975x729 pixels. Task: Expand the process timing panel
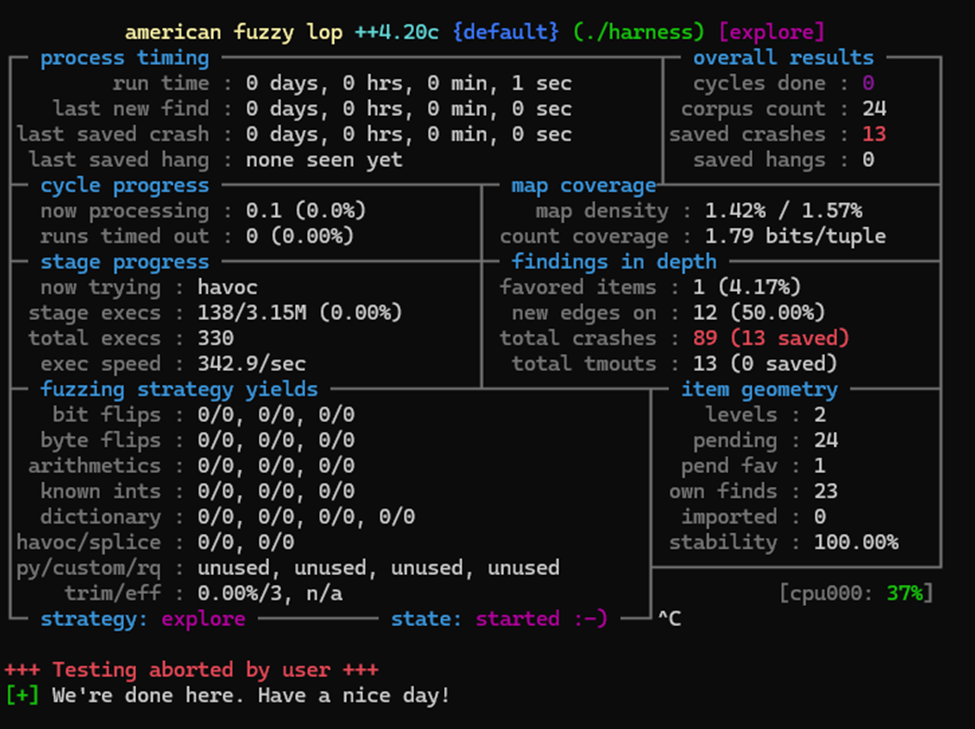pos(123,57)
